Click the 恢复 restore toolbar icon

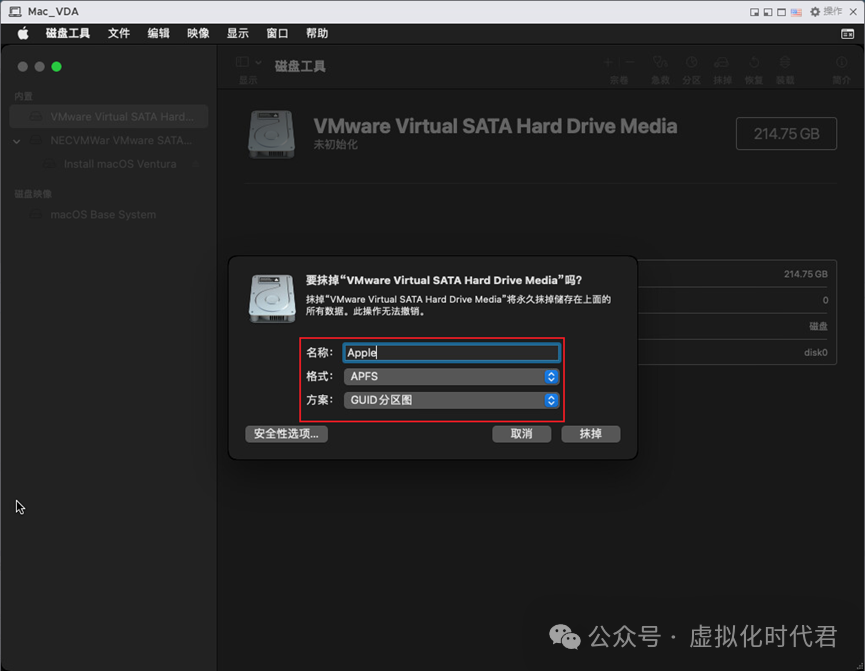(754, 62)
